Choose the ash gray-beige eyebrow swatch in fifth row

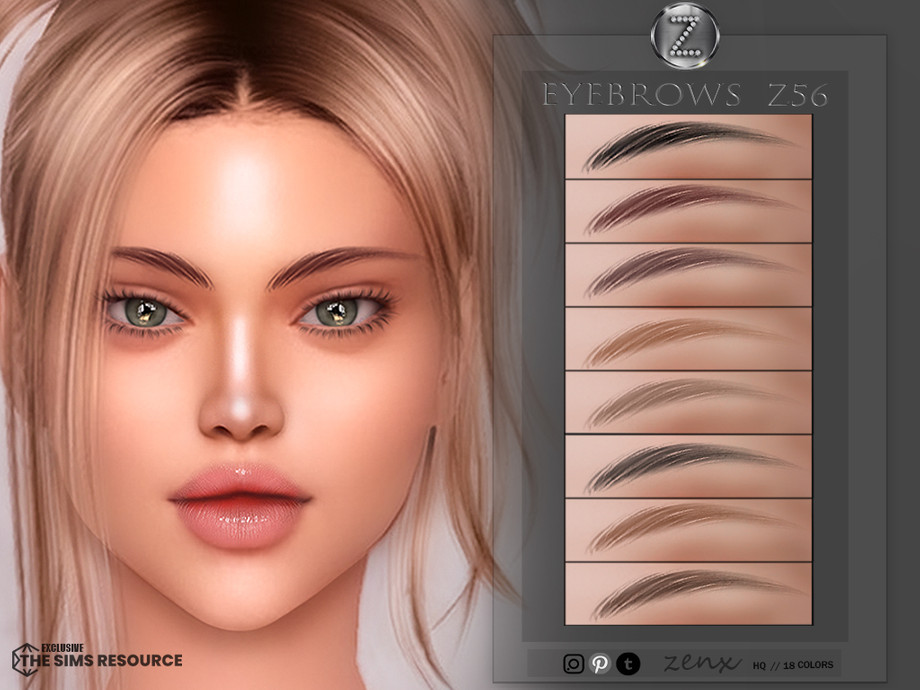[x=688, y=402]
